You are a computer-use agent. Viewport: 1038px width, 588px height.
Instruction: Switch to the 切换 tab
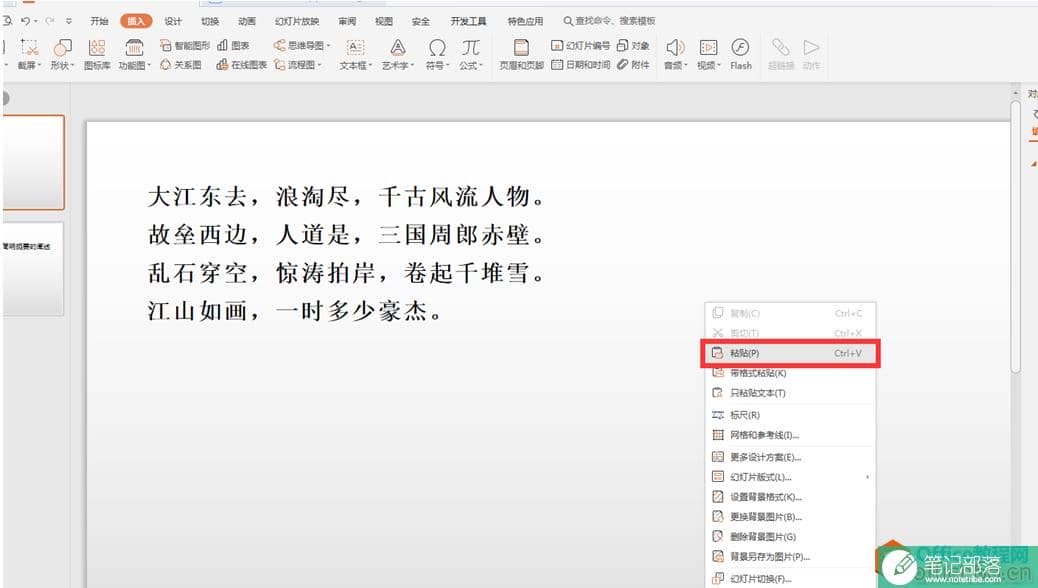point(210,21)
